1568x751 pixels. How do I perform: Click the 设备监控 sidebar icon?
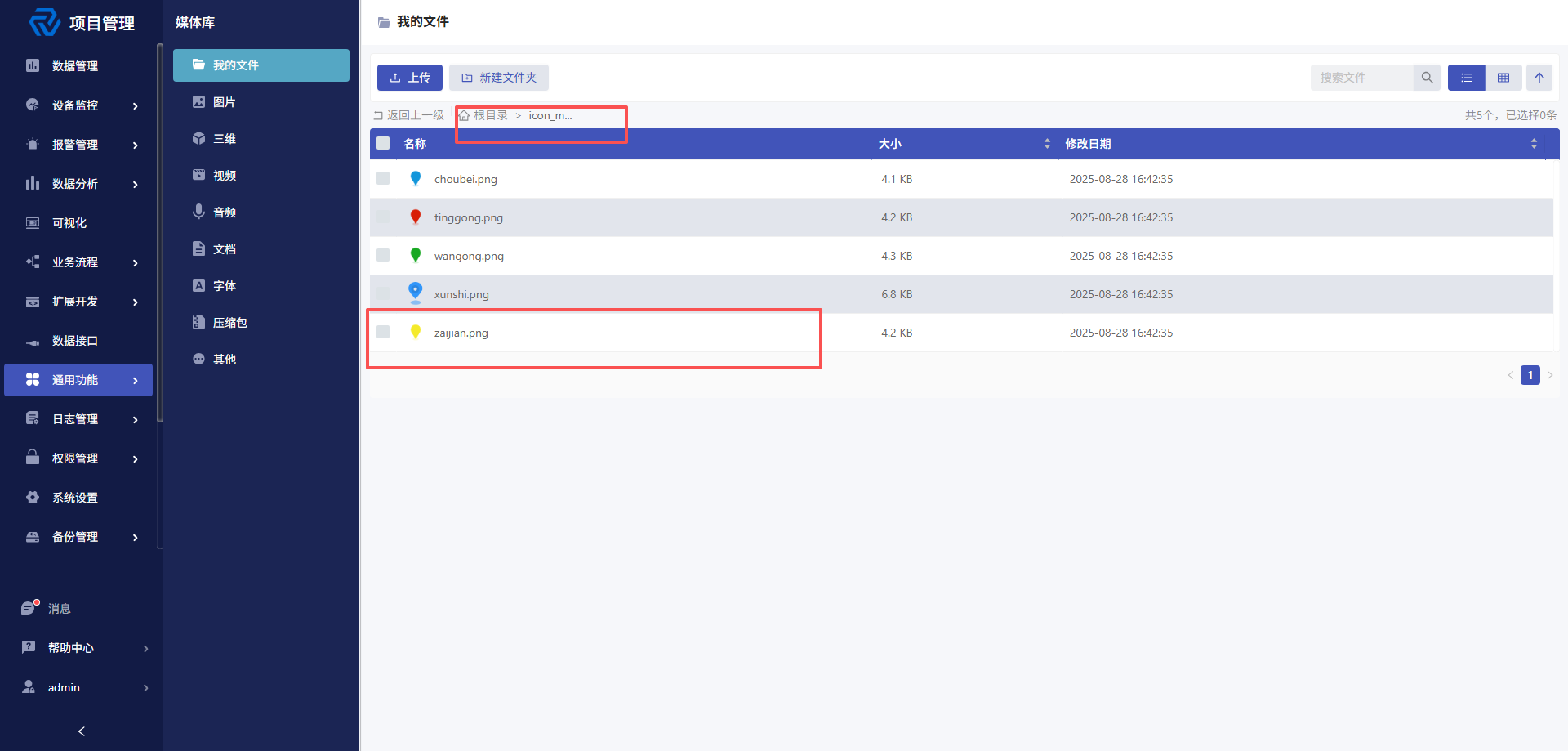pos(33,105)
